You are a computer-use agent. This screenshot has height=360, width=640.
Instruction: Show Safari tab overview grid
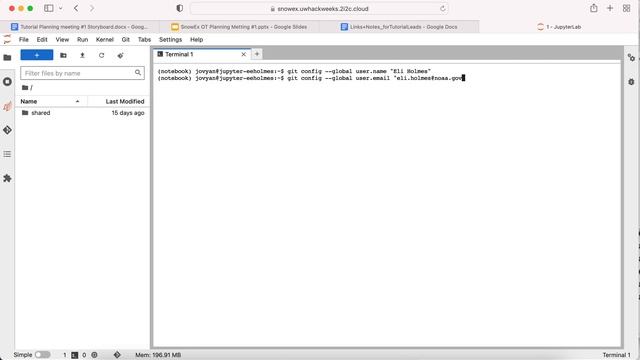tap(627, 8)
